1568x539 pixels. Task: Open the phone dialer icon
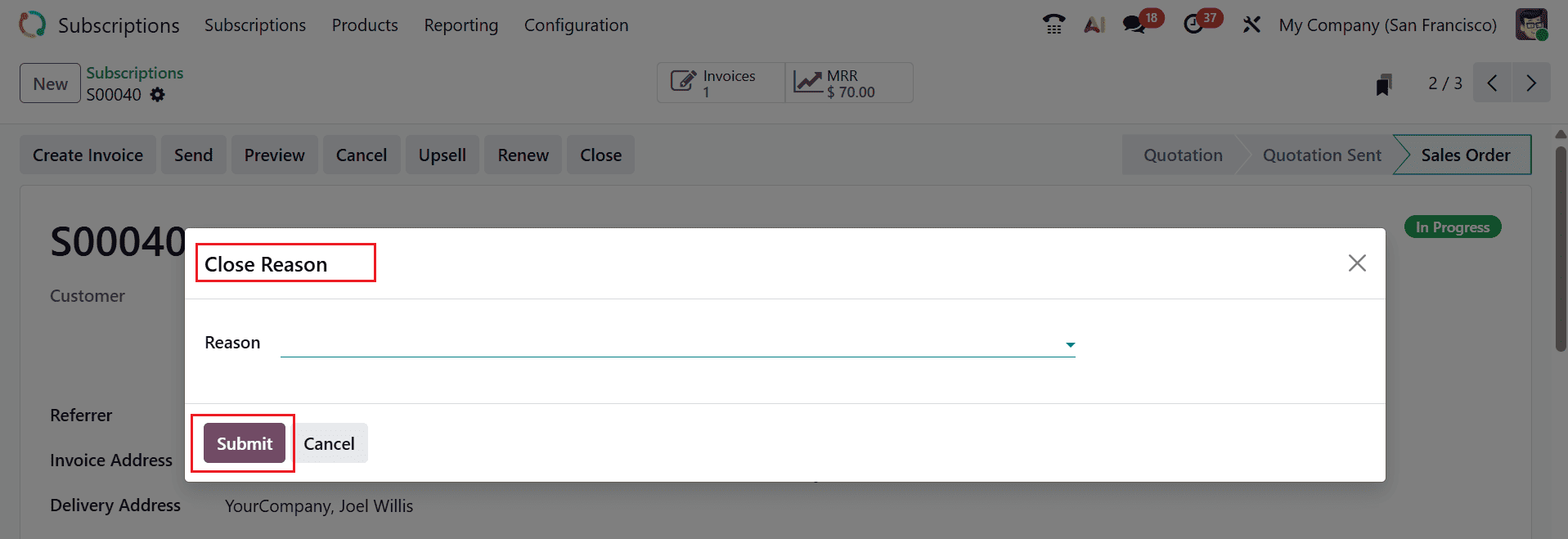(x=1054, y=25)
